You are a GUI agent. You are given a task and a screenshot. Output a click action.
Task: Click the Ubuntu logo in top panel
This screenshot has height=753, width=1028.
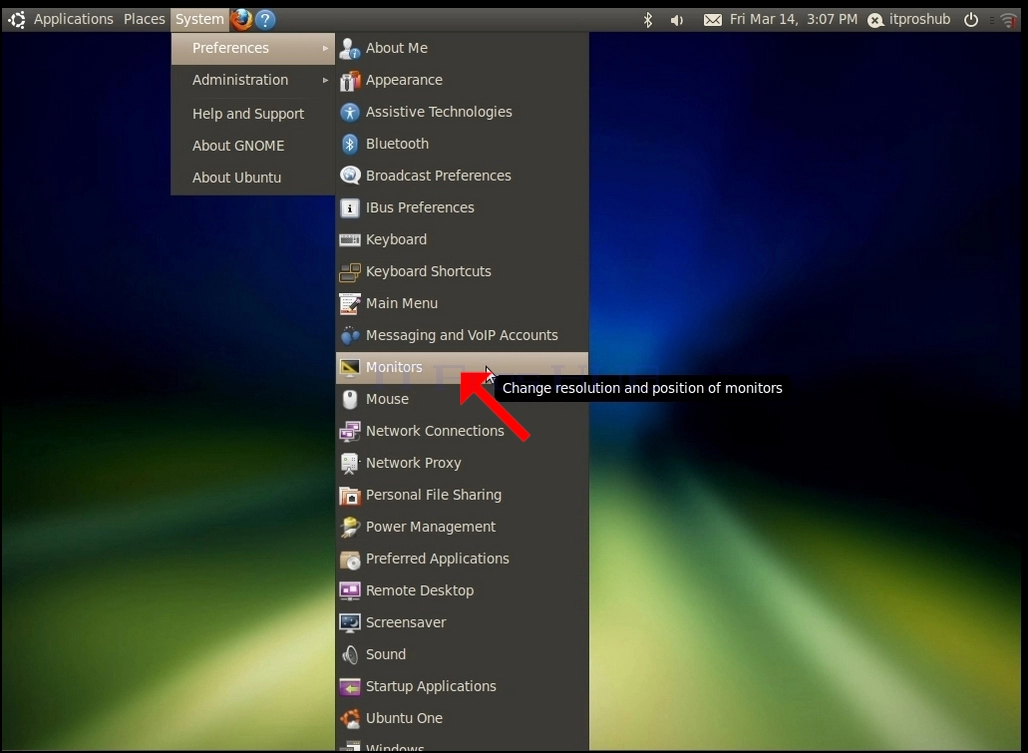pos(16,20)
